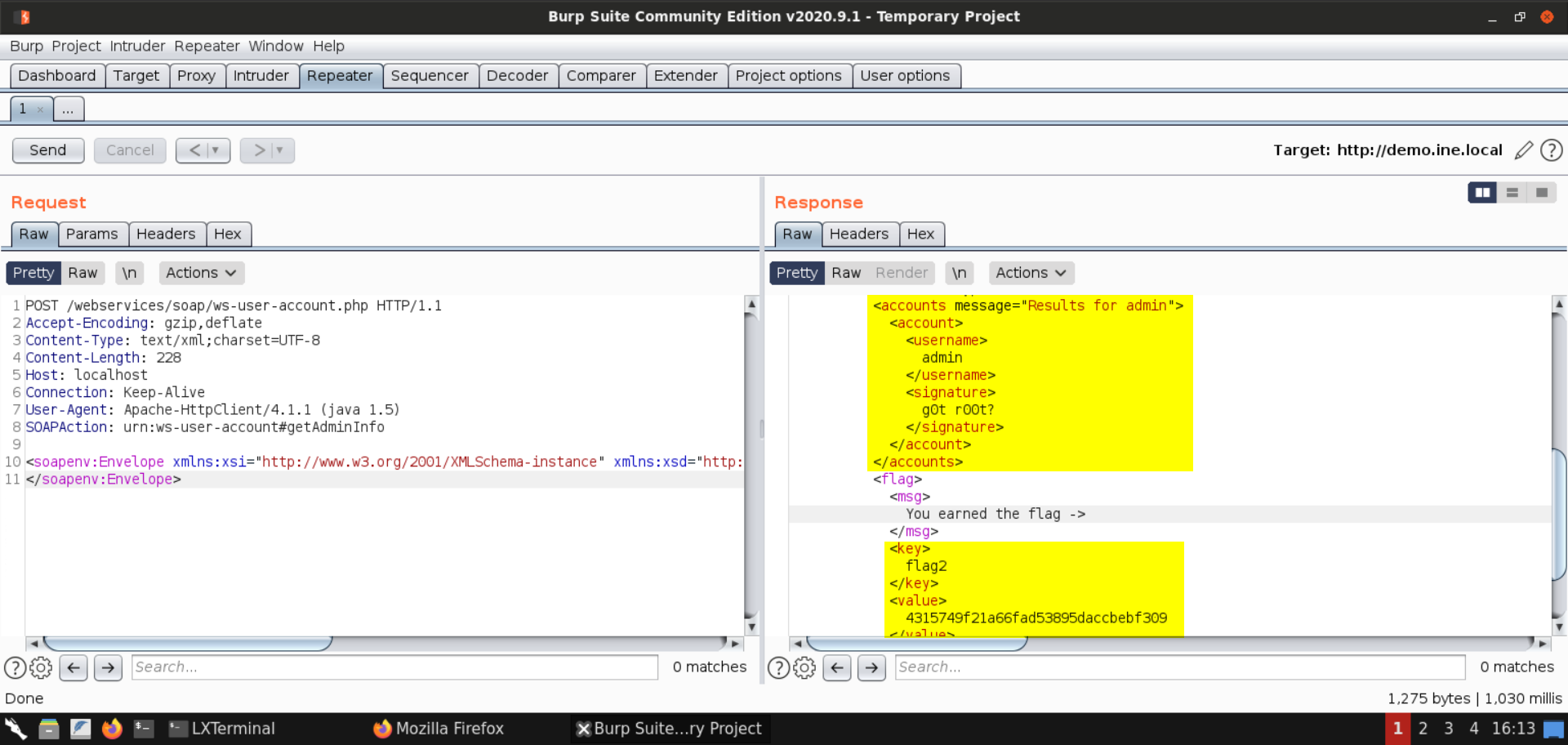Launch Firefox from the taskbar icon
1568x745 pixels.
[x=112, y=729]
